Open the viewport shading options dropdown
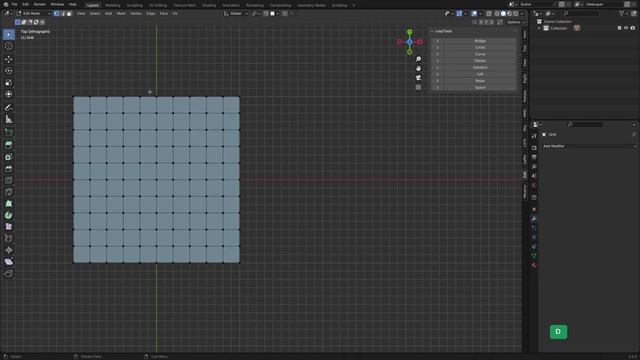This screenshot has height=360, width=640. [x=522, y=13]
